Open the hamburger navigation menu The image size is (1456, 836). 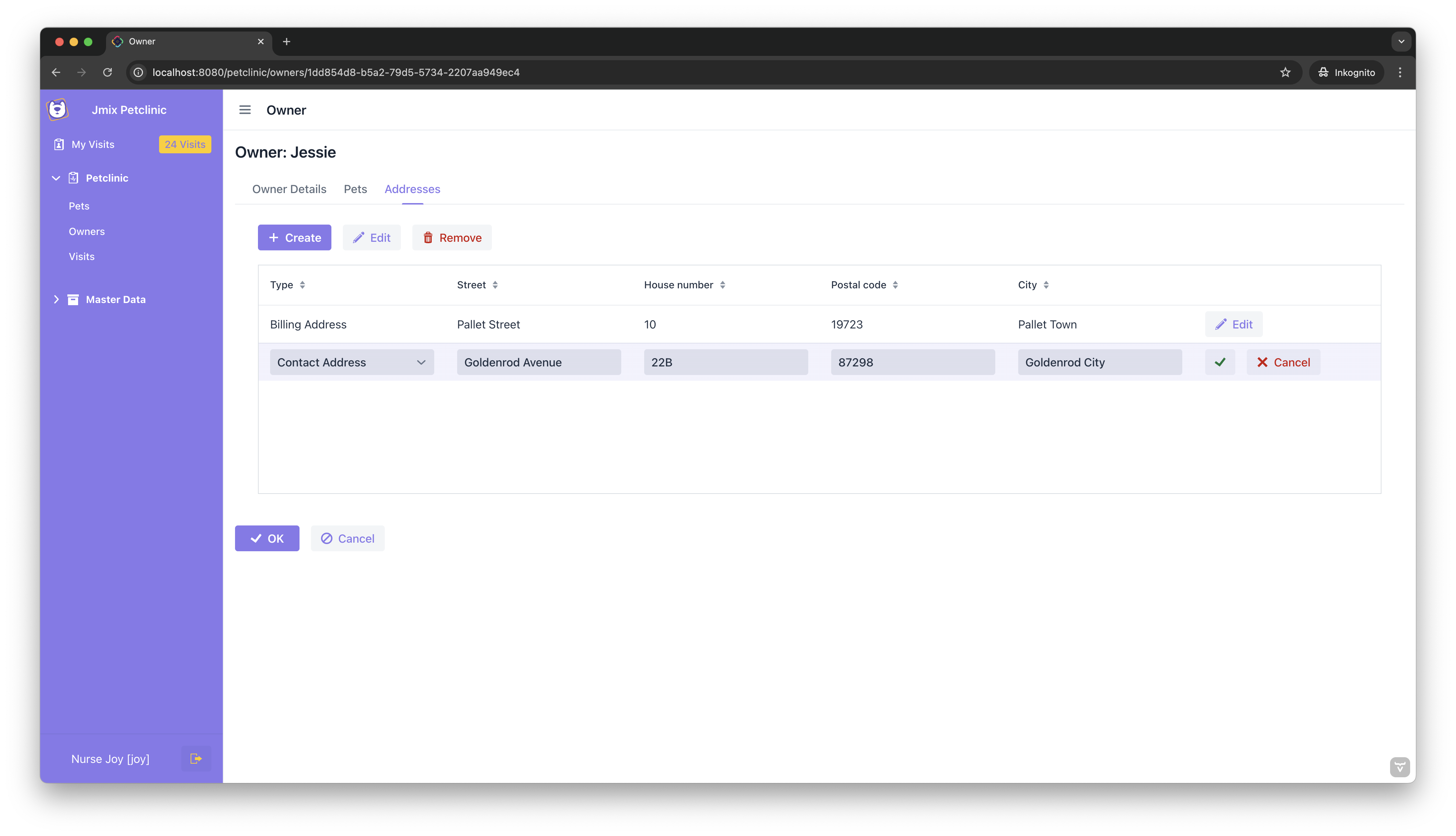(x=245, y=110)
